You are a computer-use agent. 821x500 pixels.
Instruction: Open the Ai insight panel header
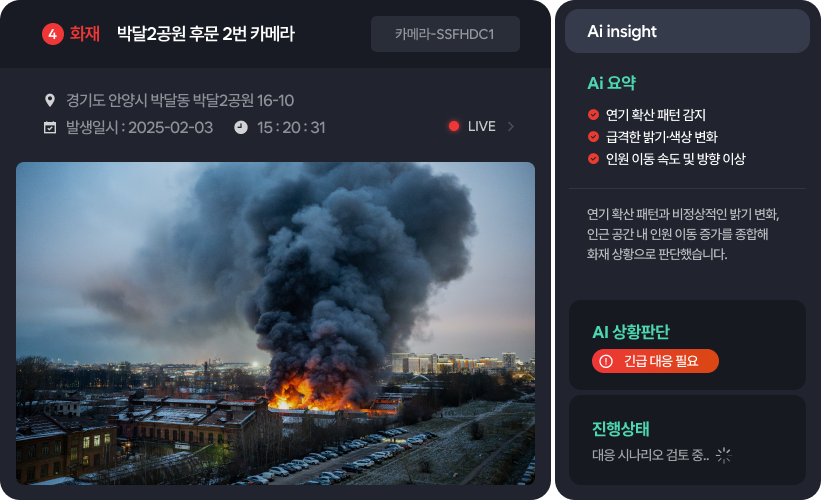pyautogui.click(x=687, y=31)
